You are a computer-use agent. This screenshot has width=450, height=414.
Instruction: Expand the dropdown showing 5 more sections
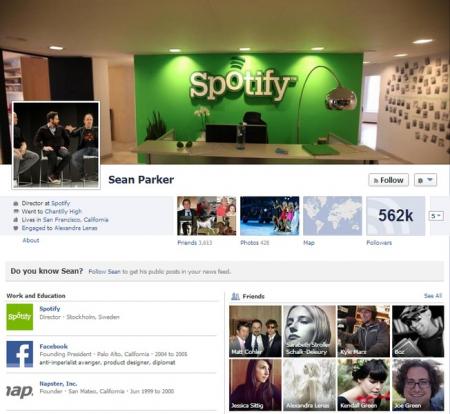436,216
